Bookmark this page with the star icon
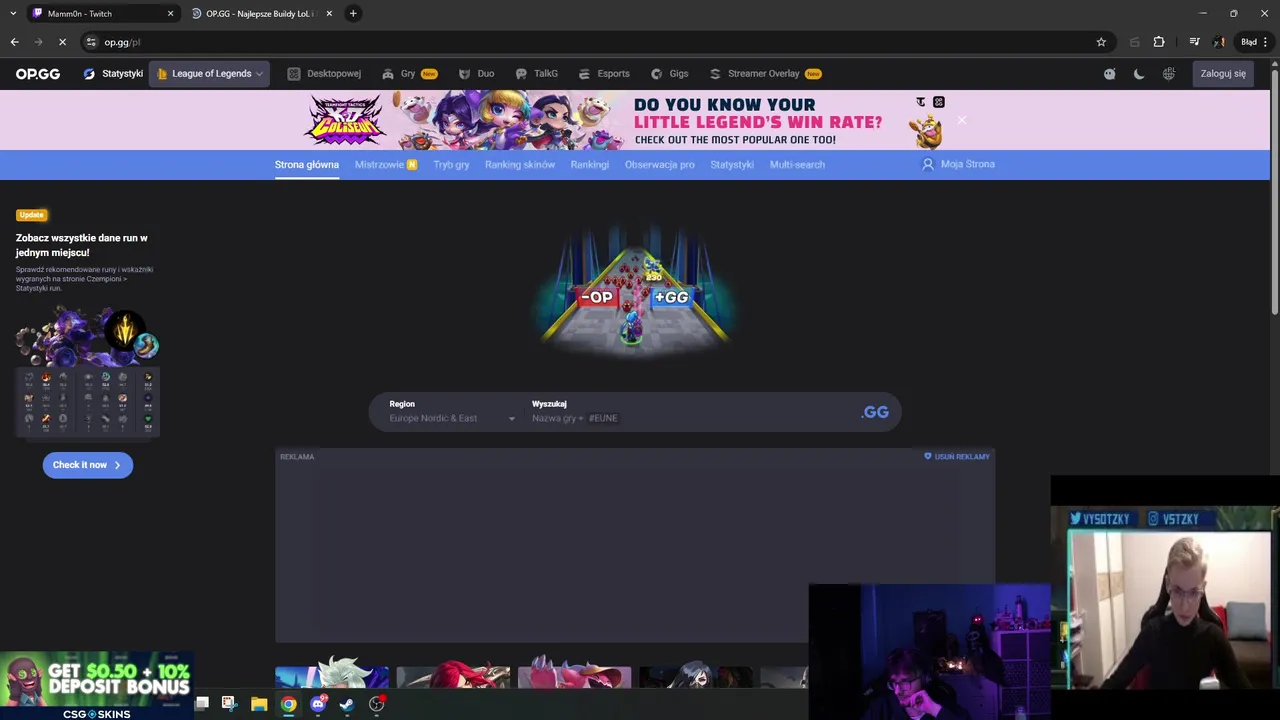Screen dimensions: 1280x720 click(x=1101, y=42)
